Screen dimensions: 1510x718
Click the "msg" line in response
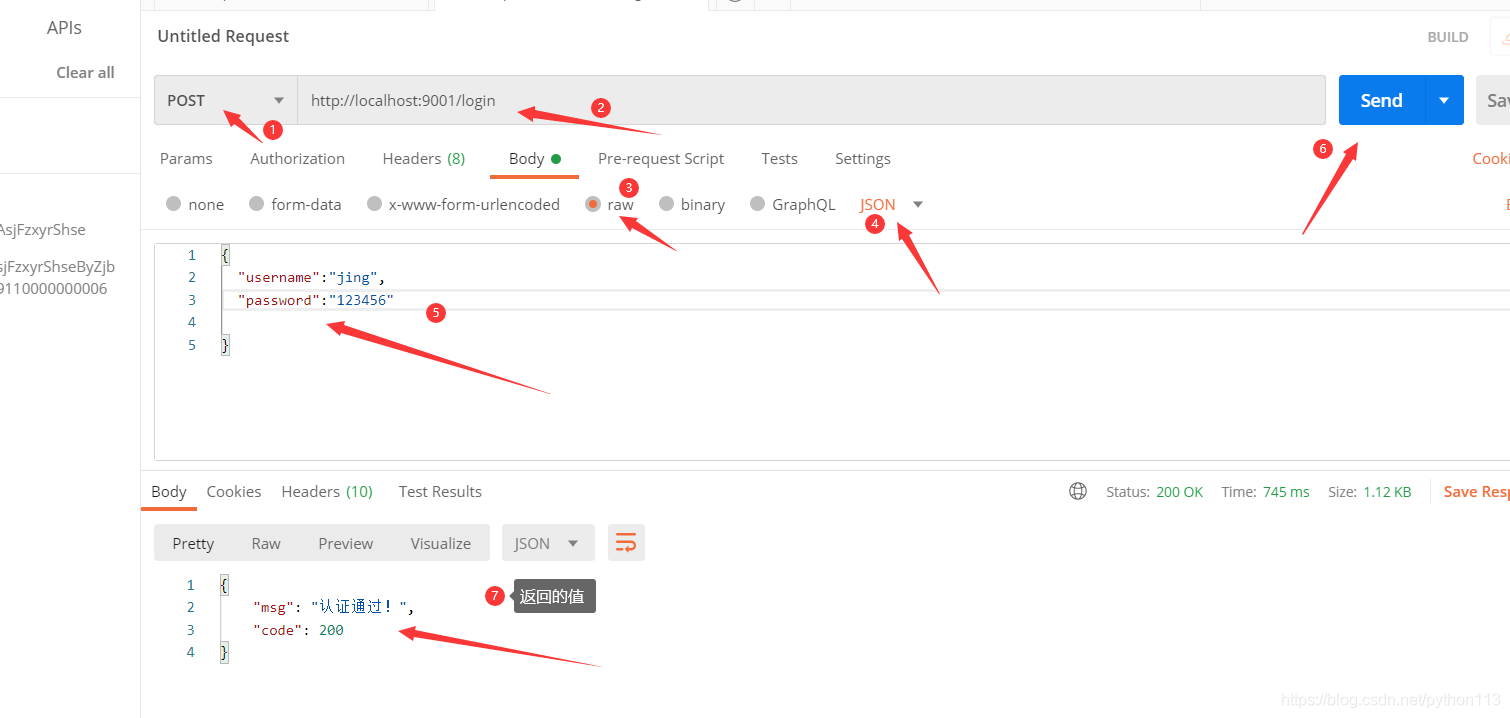333,607
